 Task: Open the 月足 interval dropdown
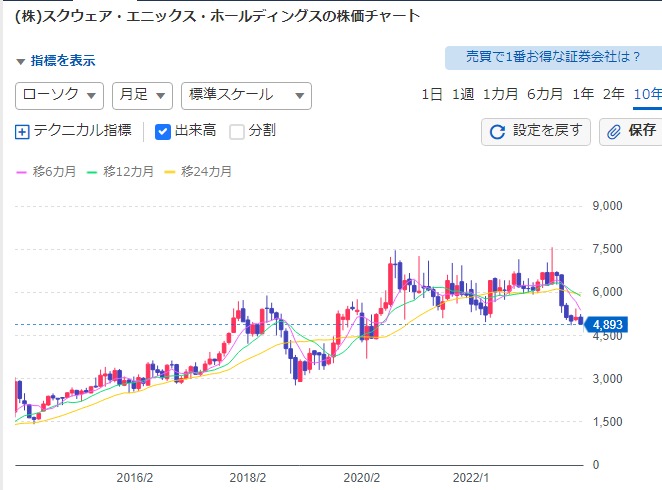coord(142,96)
